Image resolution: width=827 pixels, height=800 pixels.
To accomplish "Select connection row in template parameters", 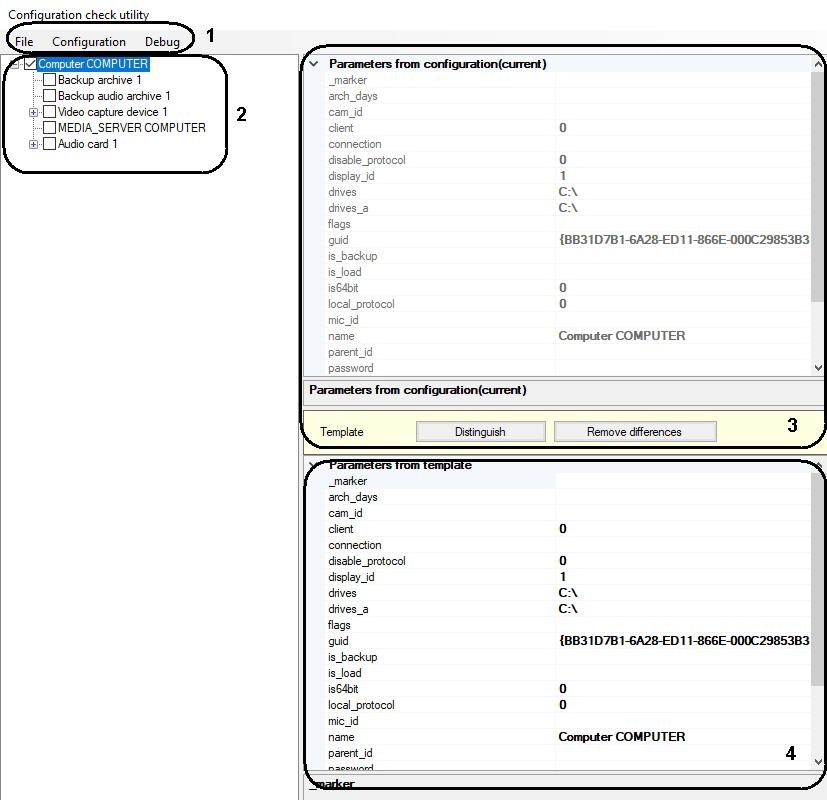I will pos(568,545).
